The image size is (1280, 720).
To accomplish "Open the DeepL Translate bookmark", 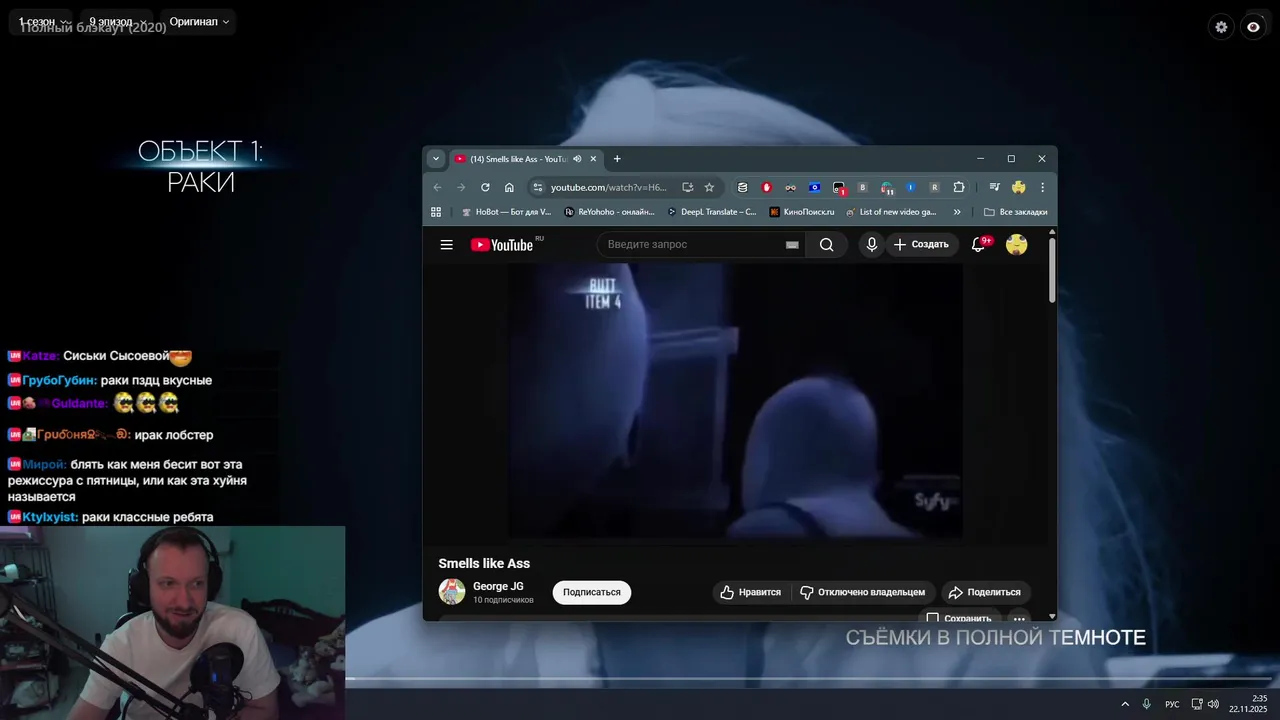I will pyautogui.click(x=711, y=212).
